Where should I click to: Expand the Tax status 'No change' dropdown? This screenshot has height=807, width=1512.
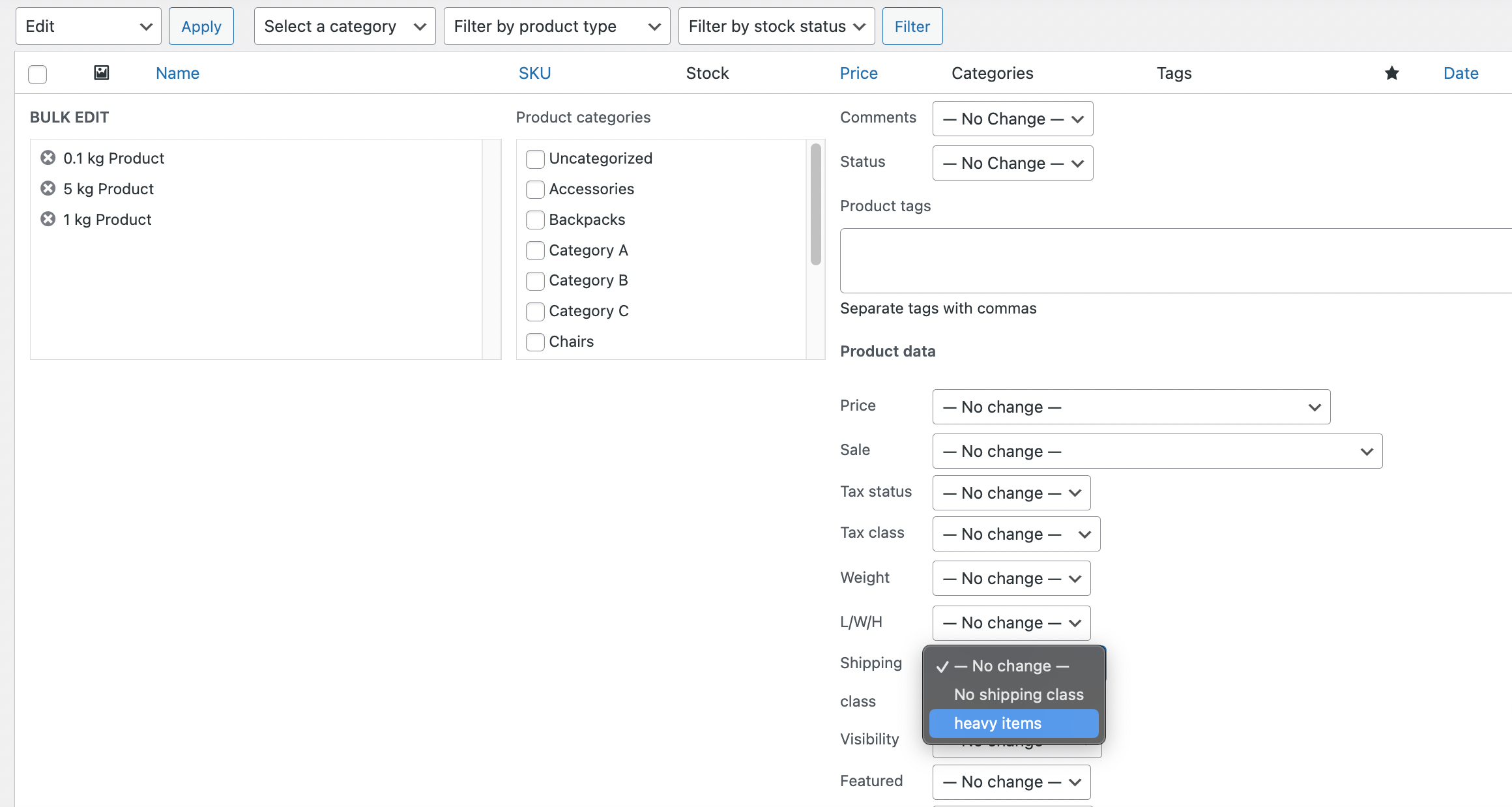click(x=1010, y=492)
